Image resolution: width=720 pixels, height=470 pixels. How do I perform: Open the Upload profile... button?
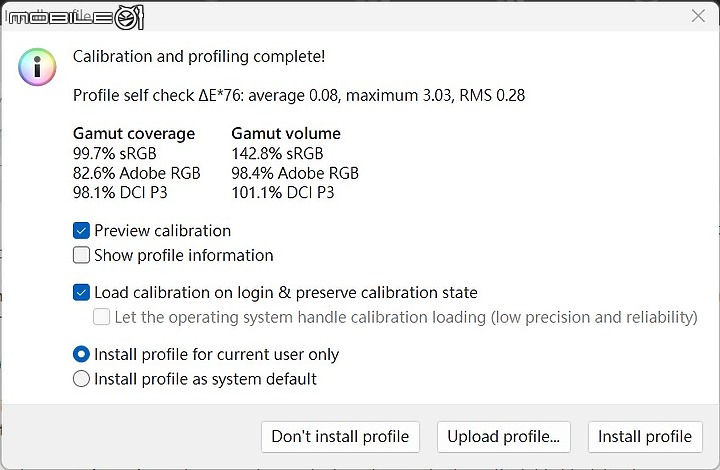[x=504, y=436]
